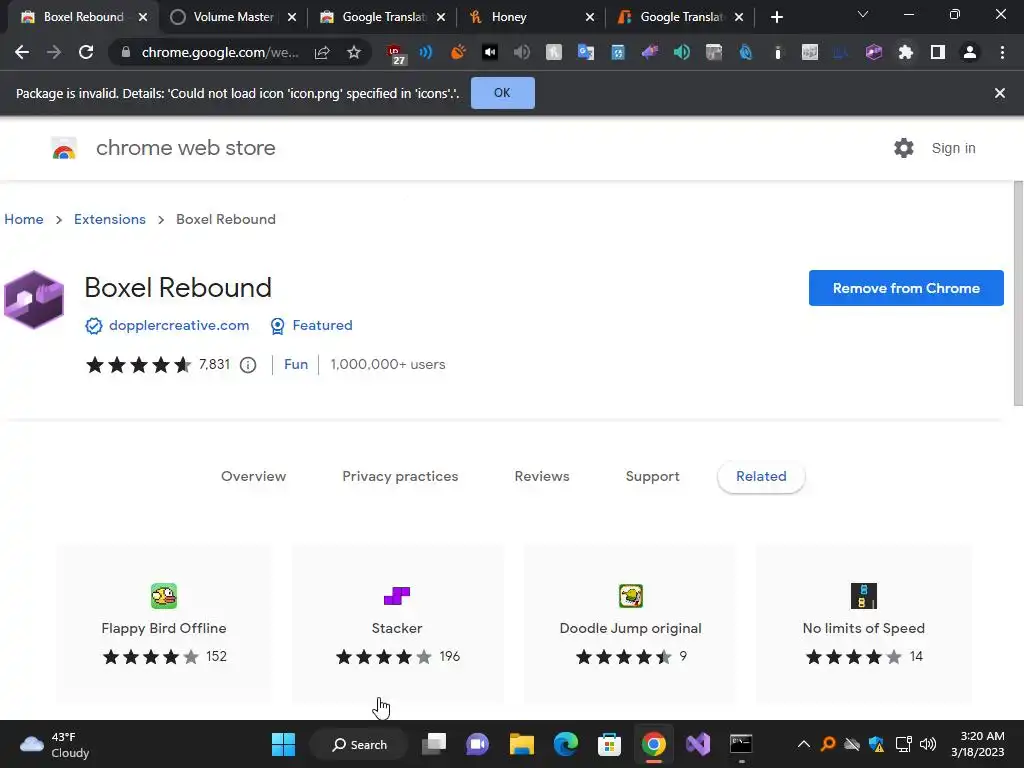Screen dimensions: 1024x768
Task: Open the Flappy Bird Offline card
Action: (x=164, y=624)
